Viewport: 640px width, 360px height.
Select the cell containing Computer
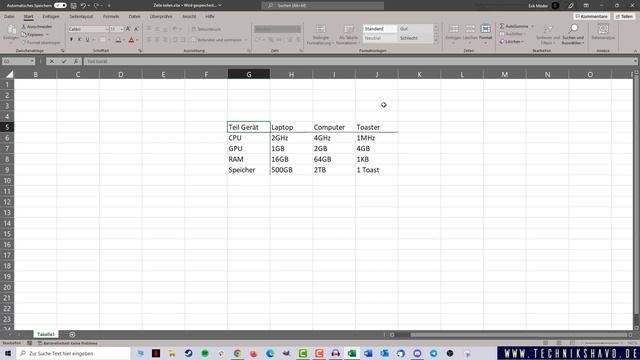pyautogui.click(x=334, y=127)
